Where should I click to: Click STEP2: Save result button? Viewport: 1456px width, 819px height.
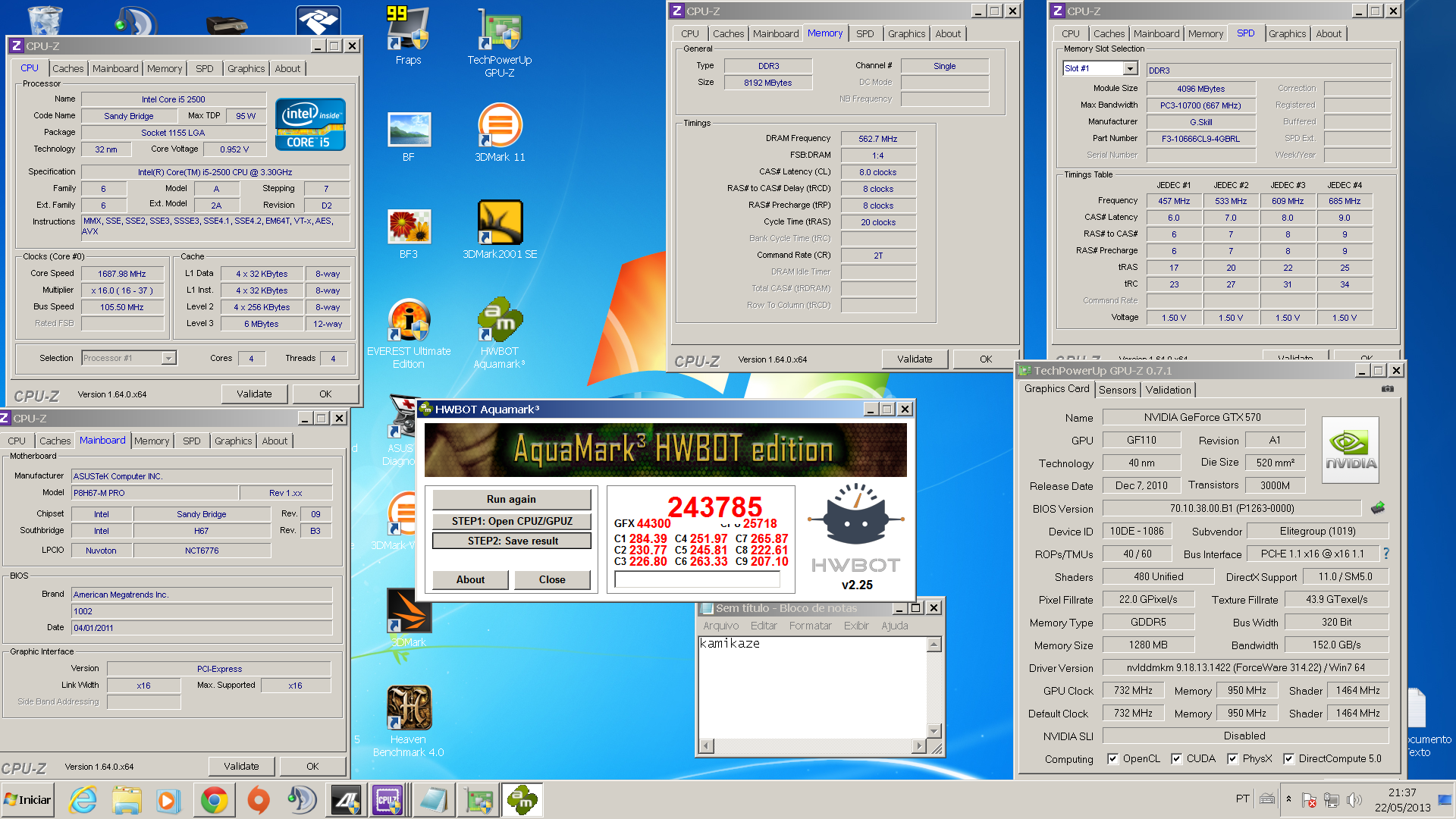click(x=512, y=541)
